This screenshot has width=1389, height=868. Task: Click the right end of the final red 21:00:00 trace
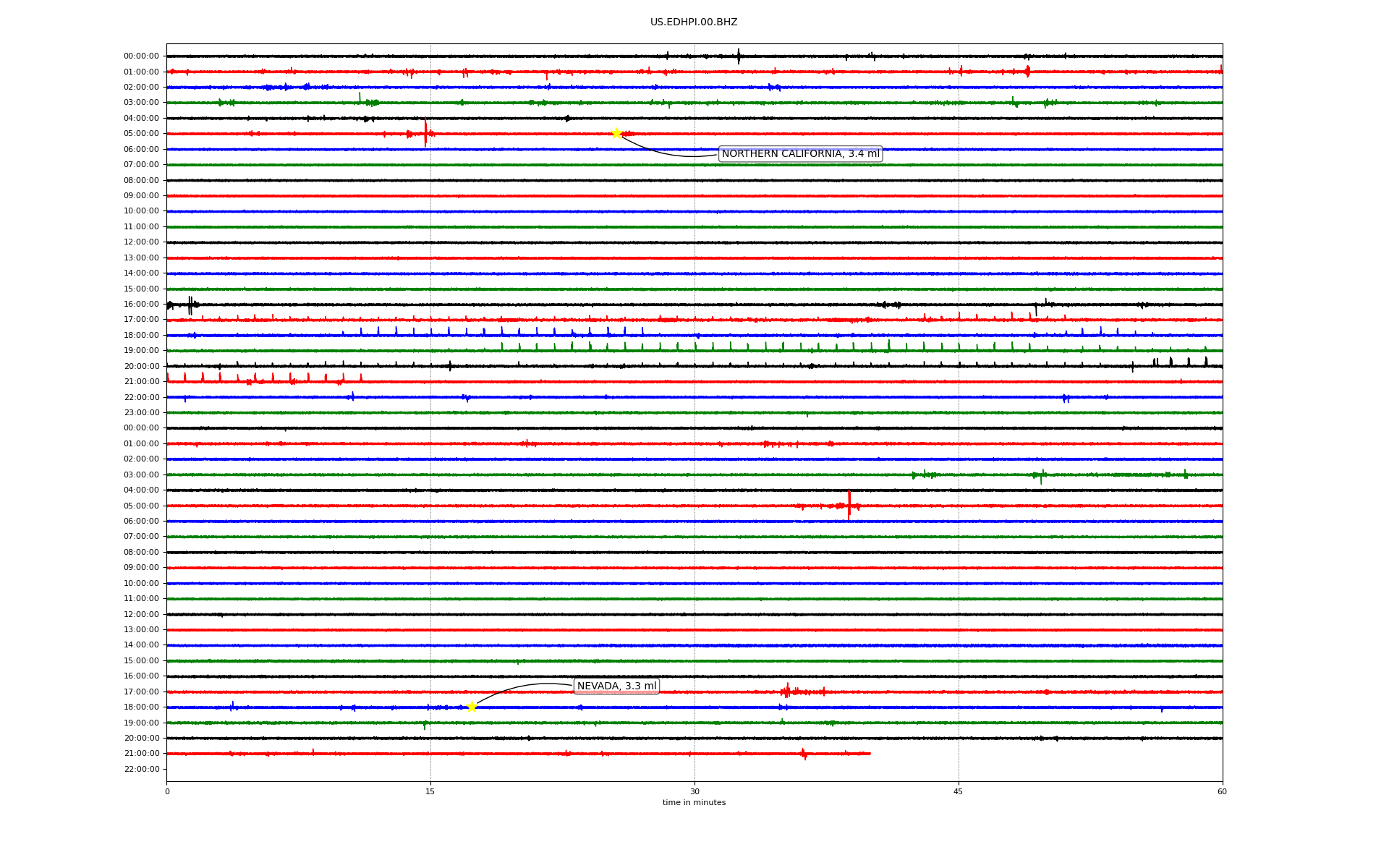click(x=869, y=754)
